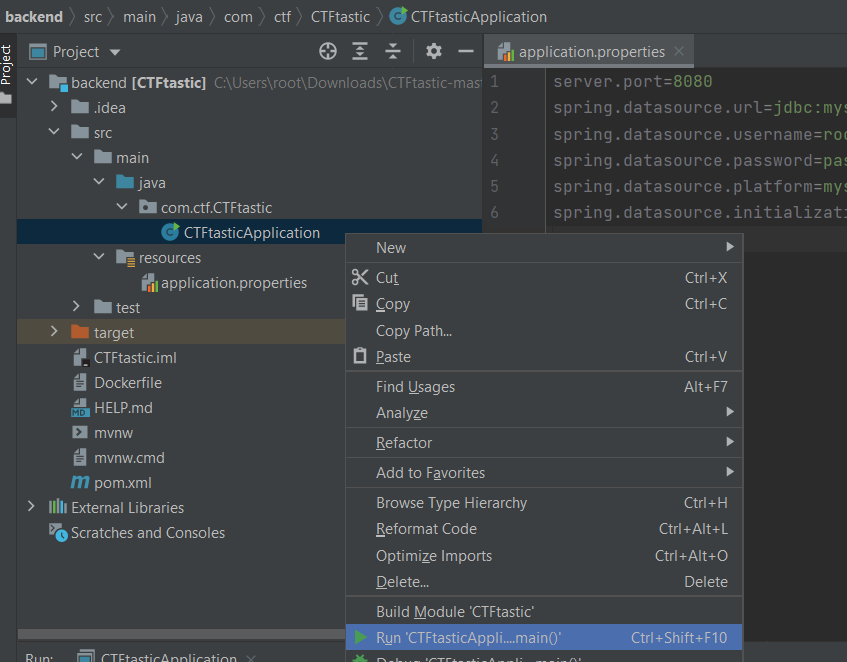Screen dimensions: 847x662
Task: Collapse the resources folder
Action: pos(99,257)
